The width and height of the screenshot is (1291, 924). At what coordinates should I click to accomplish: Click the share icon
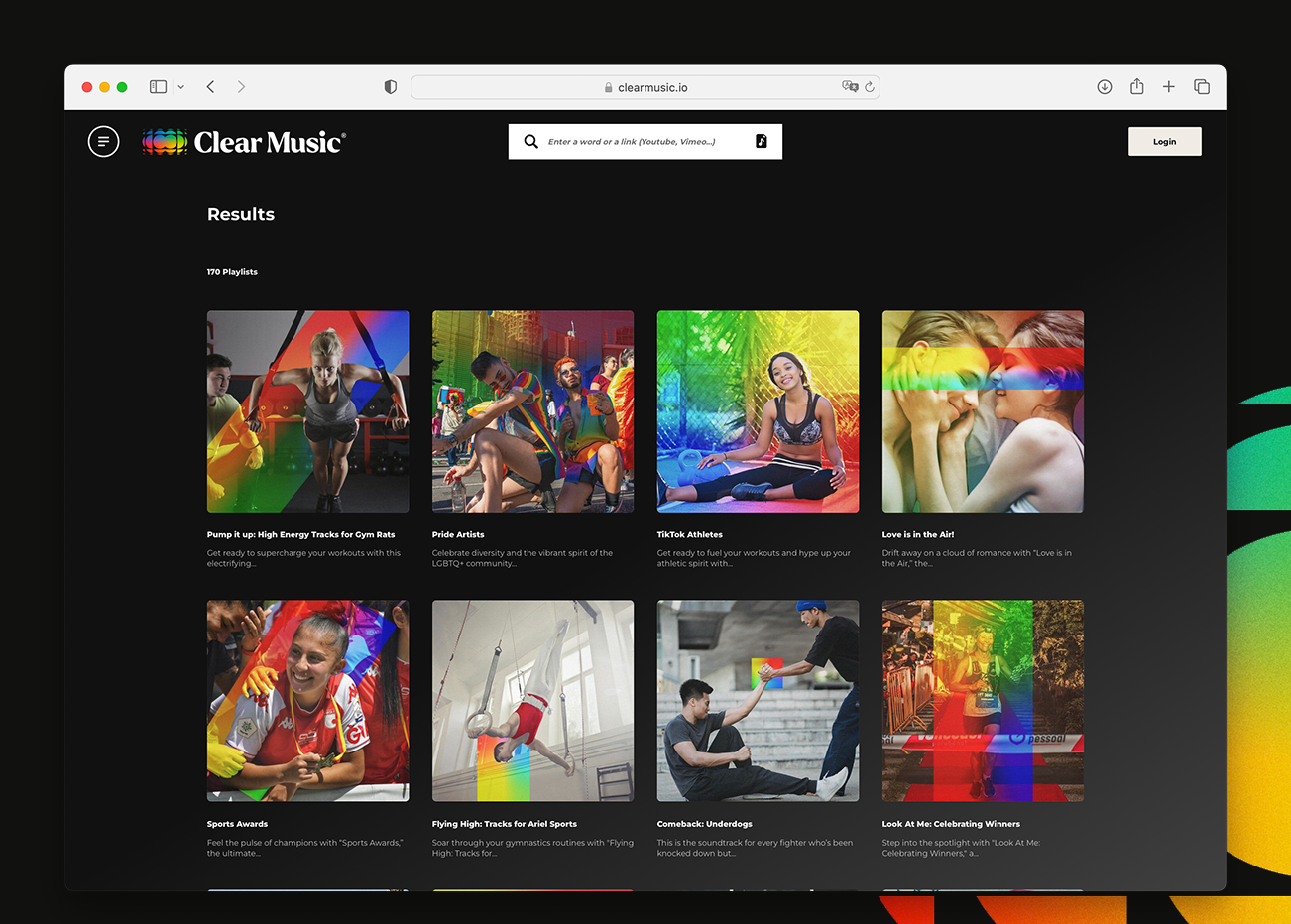pos(1137,87)
